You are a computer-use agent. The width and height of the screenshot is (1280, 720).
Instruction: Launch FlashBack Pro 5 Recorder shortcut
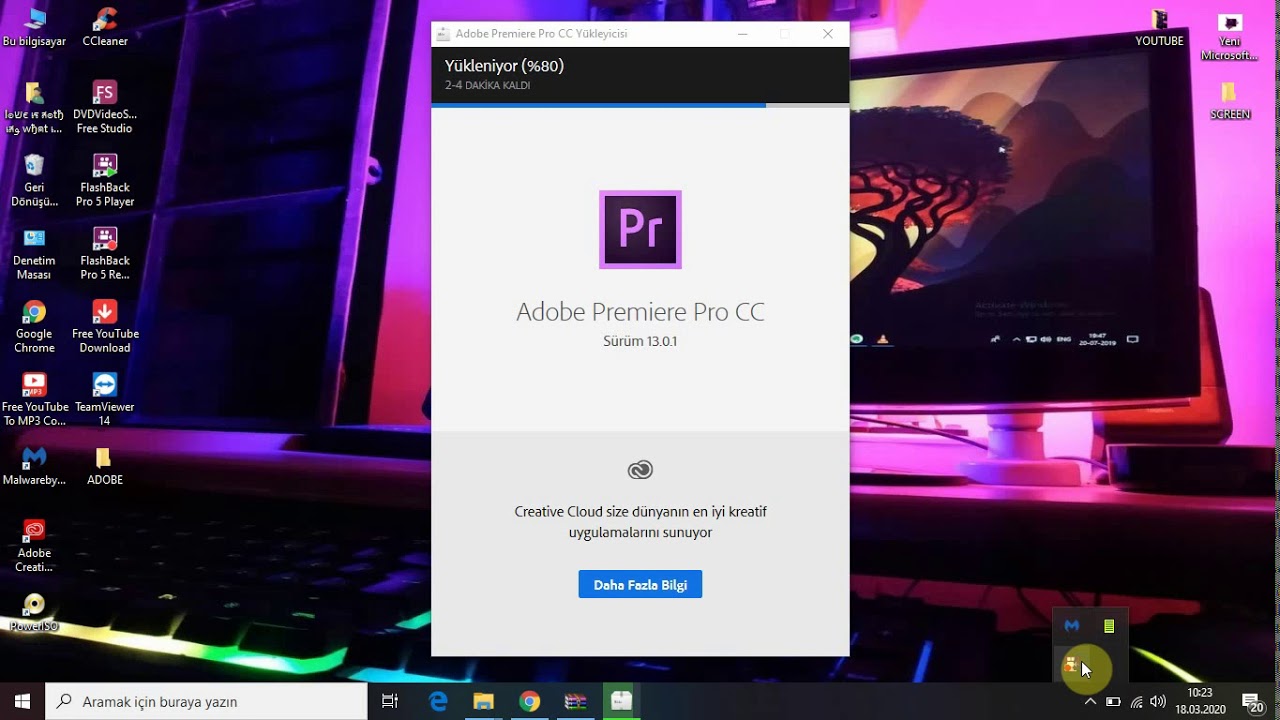pos(105,253)
